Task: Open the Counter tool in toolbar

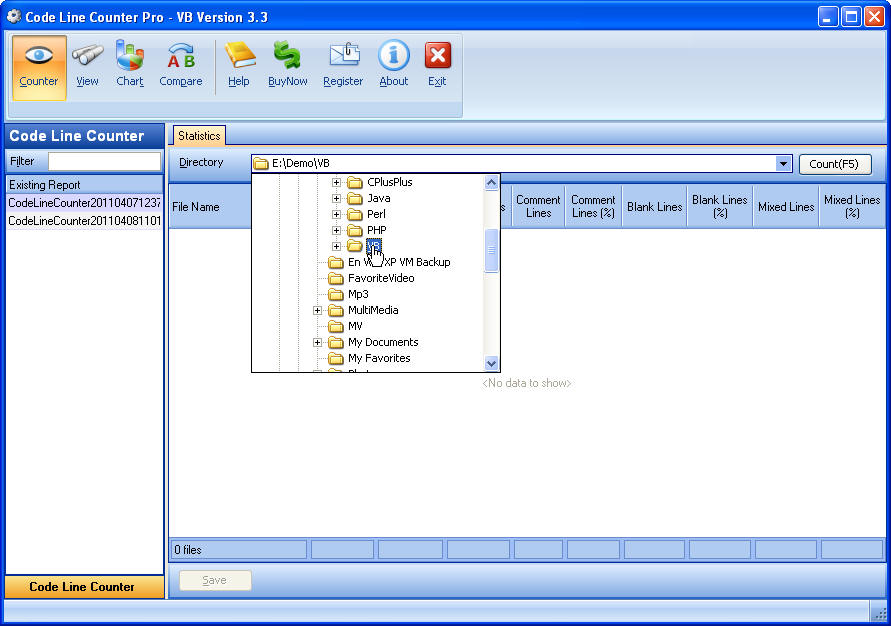Action: (39, 68)
